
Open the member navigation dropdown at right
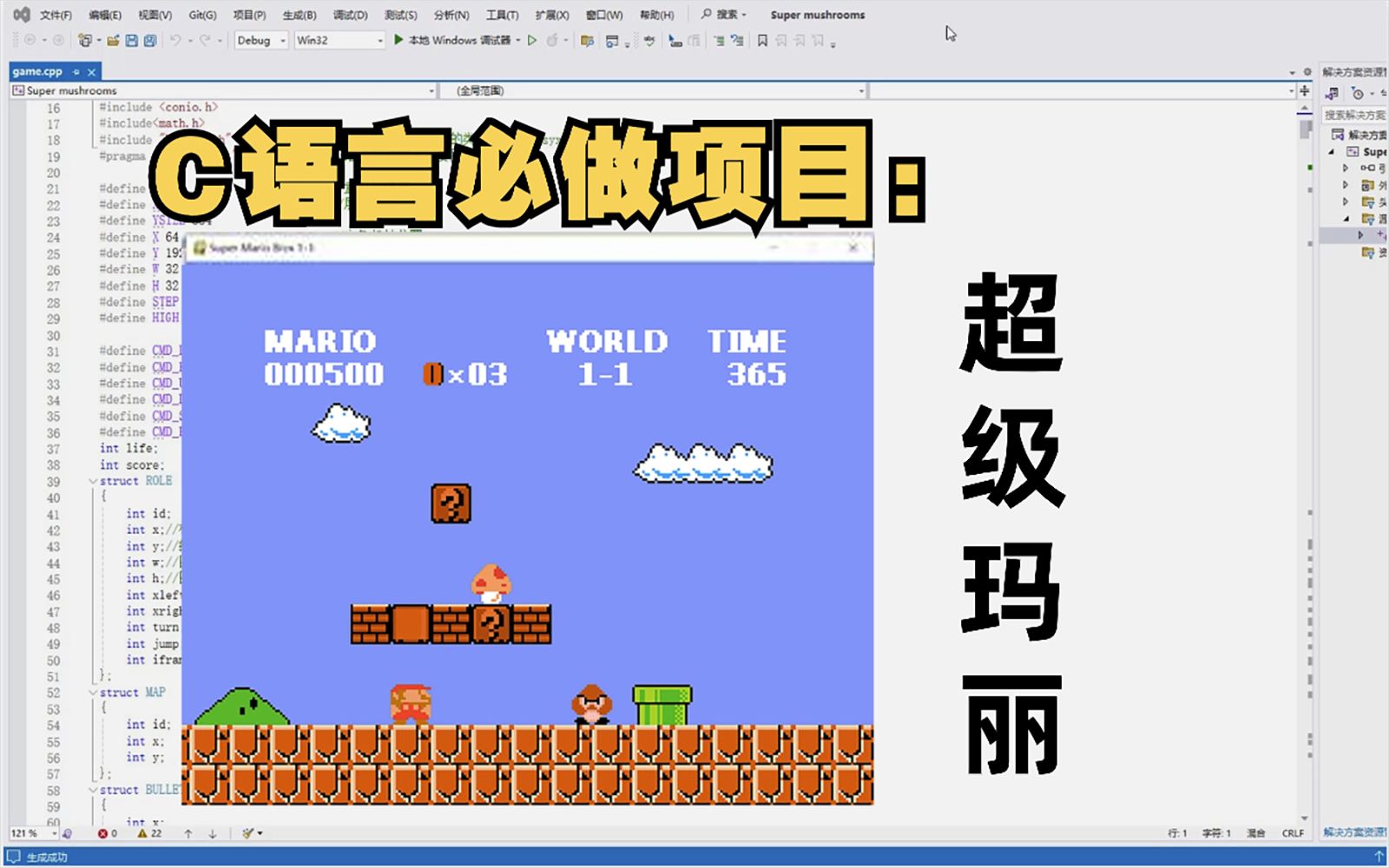(1082, 90)
